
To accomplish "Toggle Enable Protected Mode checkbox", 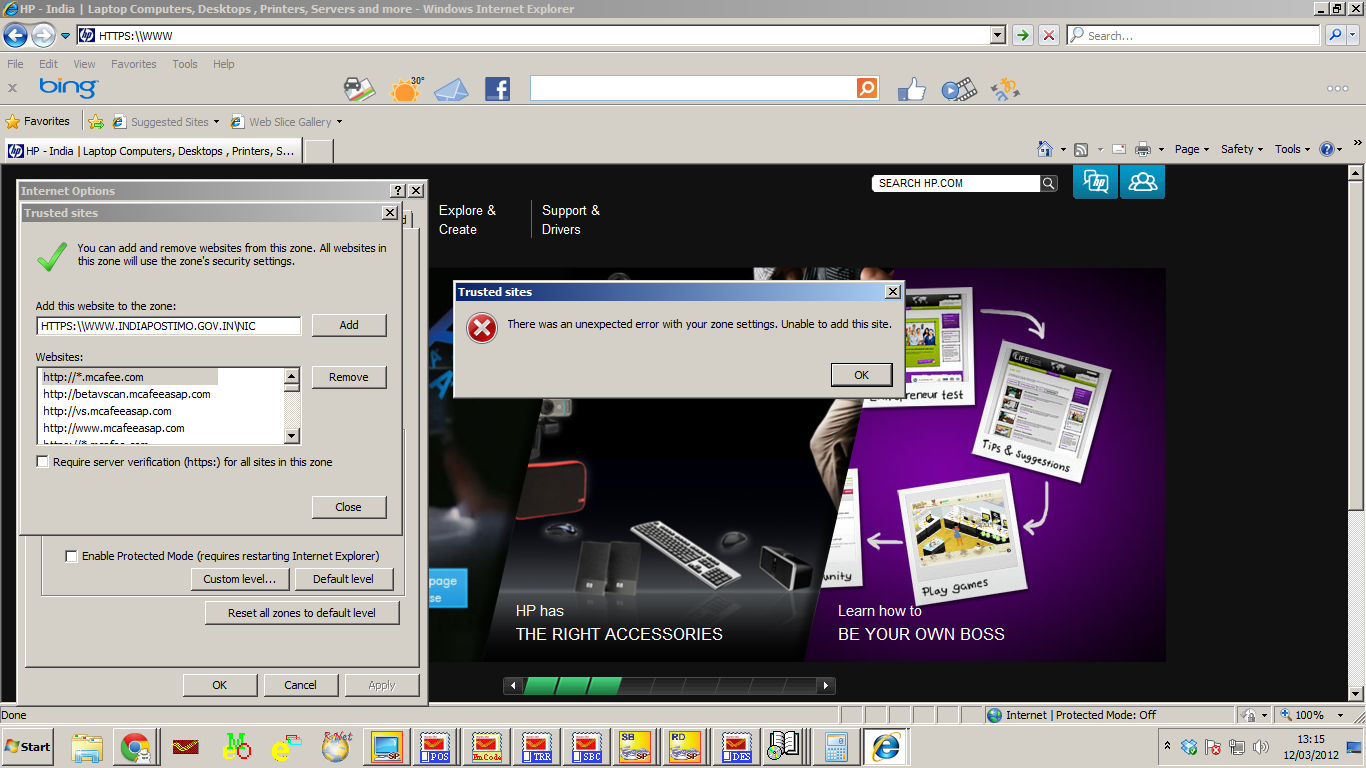I will coord(71,556).
